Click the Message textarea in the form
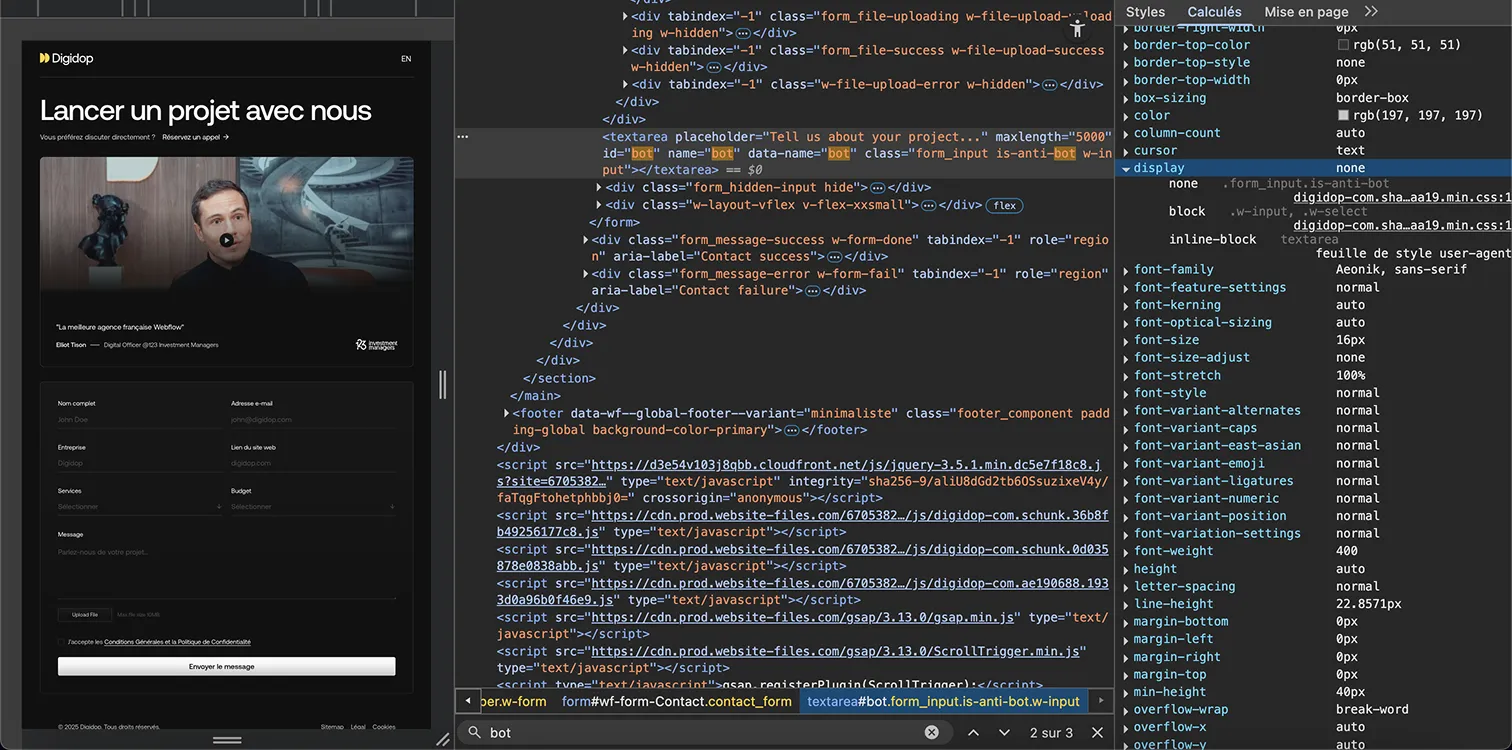This screenshot has width=1512, height=750. click(x=227, y=571)
